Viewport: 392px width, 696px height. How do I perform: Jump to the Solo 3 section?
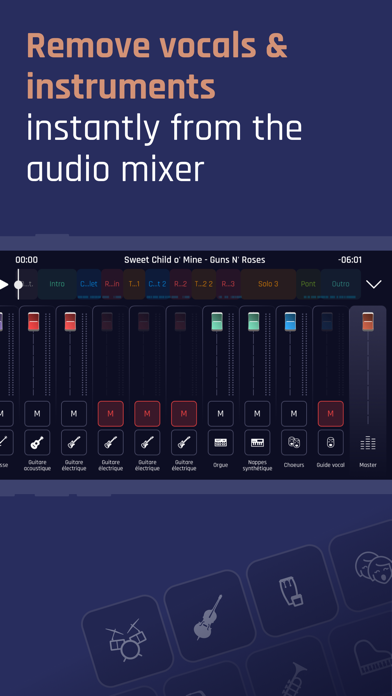click(x=268, y=284)
